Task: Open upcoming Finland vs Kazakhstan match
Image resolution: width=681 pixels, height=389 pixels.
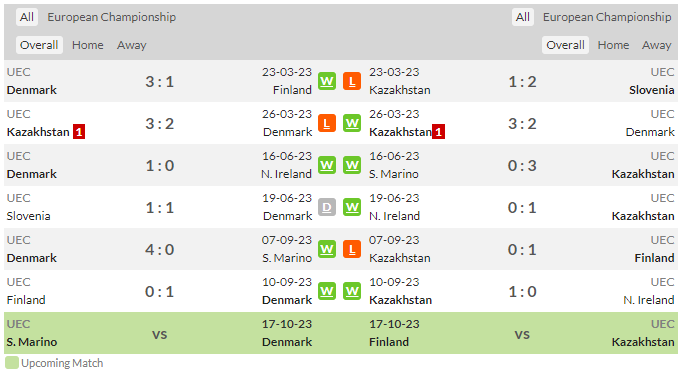Action: [522, 333]
